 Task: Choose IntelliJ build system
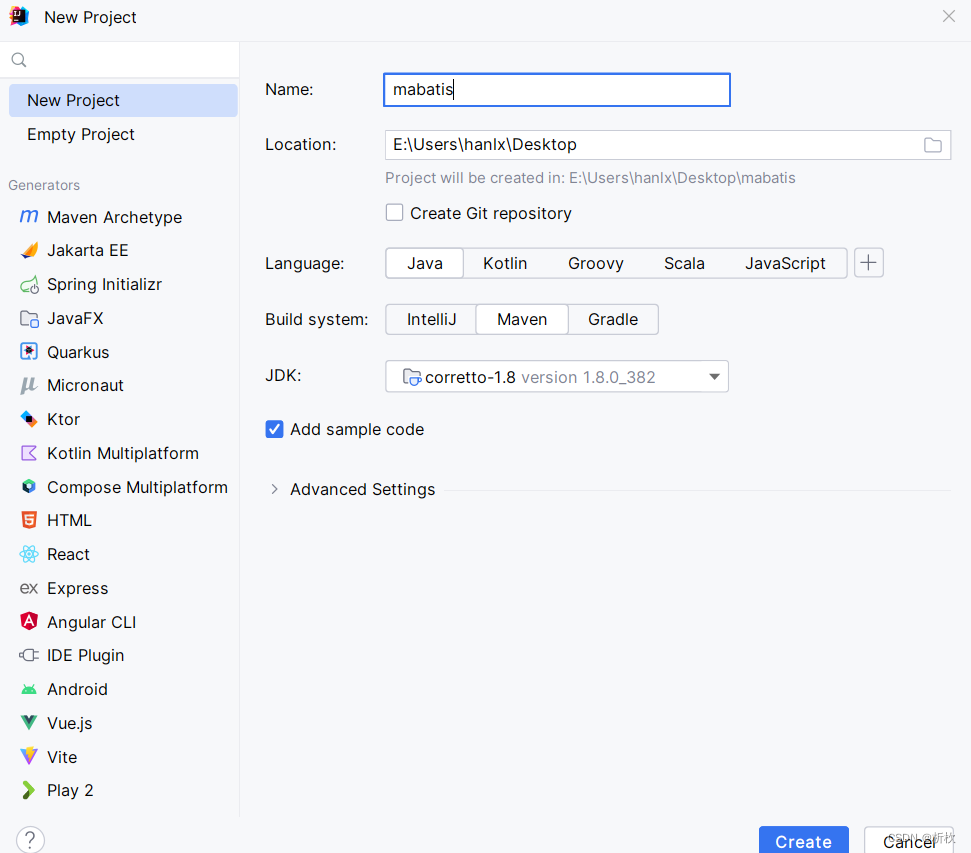tap(432, 319)
